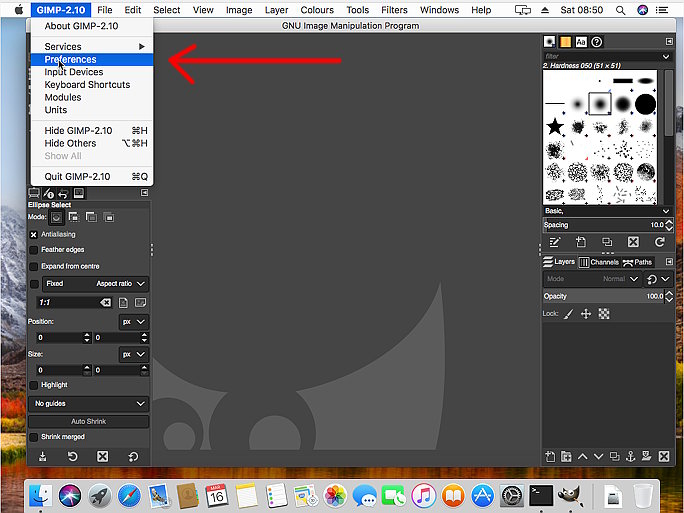Select the star brush thumbnail
Screen dimensions: 684x513
pyautogui.click(x=555, y=127)
